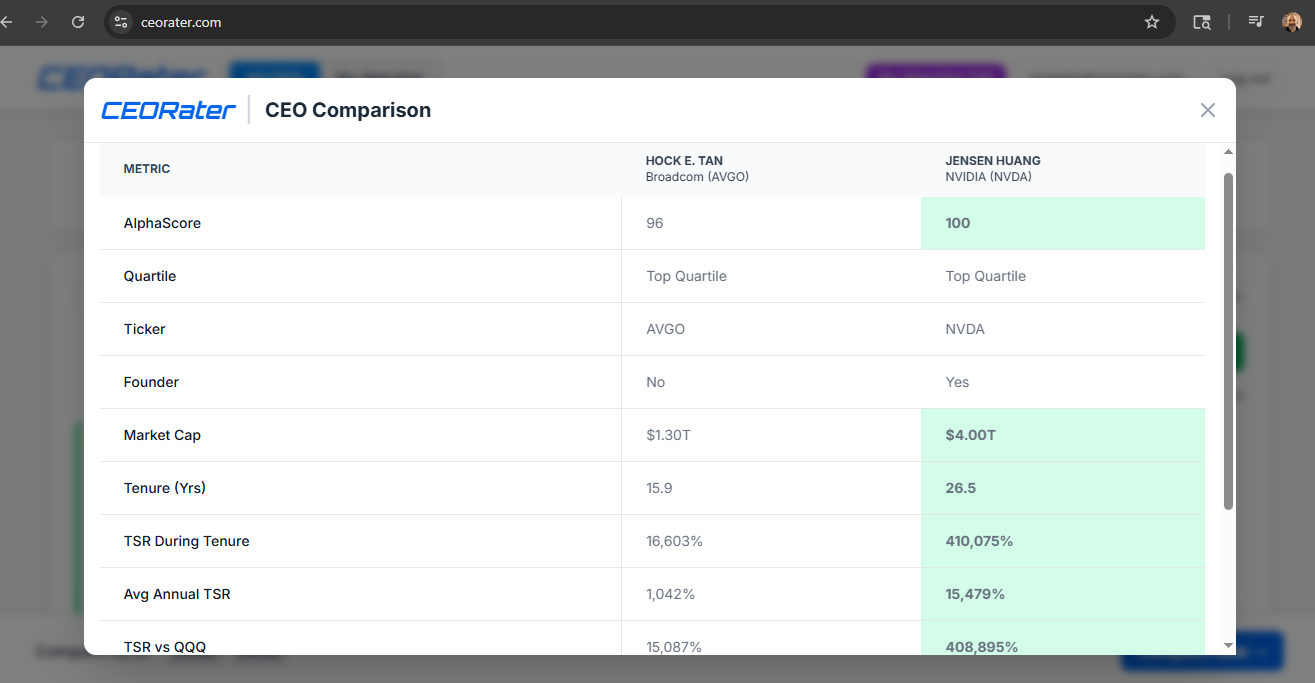Click the 410,075% TSR value
Viewport: 1315px width, 683px height.
click(x=980, y=541)
